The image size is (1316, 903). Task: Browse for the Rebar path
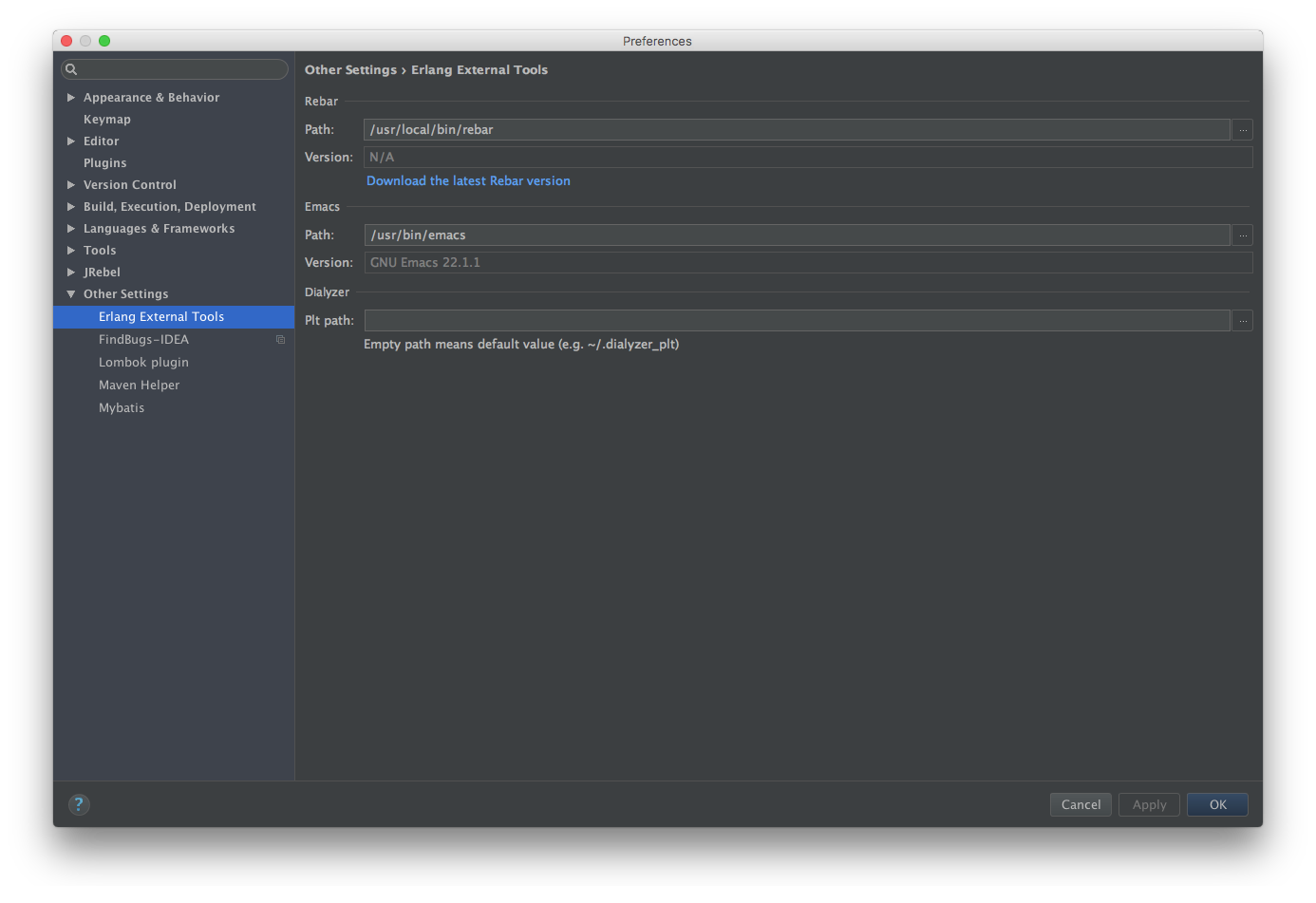point(1242,130)
